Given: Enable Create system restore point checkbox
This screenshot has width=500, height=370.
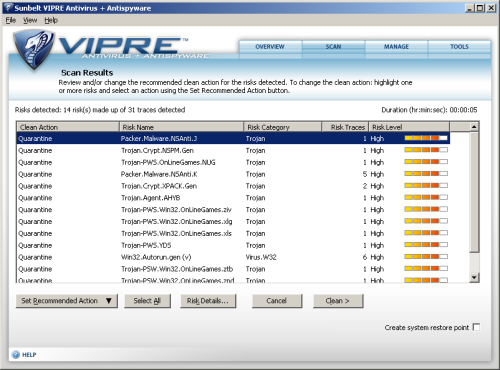Looking at the screenshot, I should [477, 327].
